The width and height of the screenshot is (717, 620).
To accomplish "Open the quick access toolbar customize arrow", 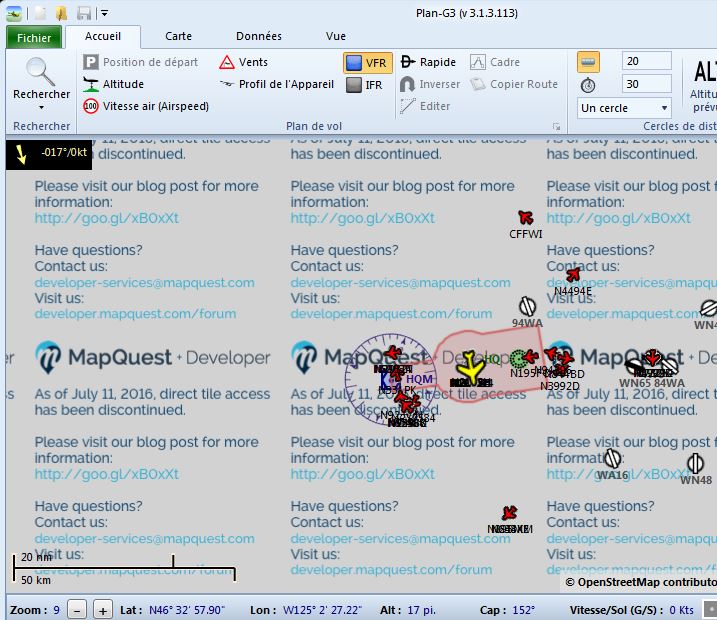I will pos(105,13).
